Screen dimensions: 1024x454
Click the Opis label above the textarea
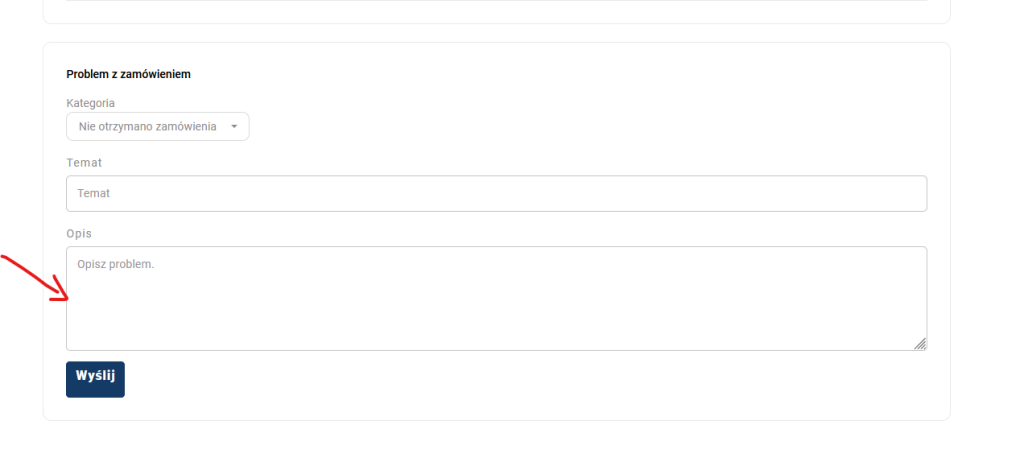79,233
